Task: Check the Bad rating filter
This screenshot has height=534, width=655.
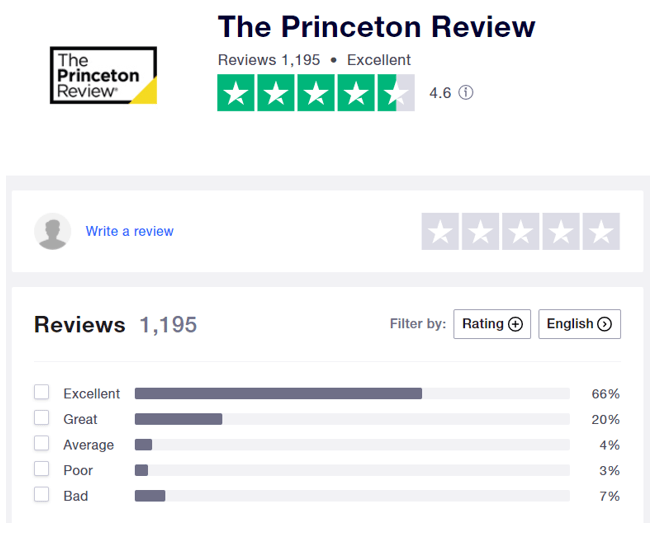Action: 41,495
